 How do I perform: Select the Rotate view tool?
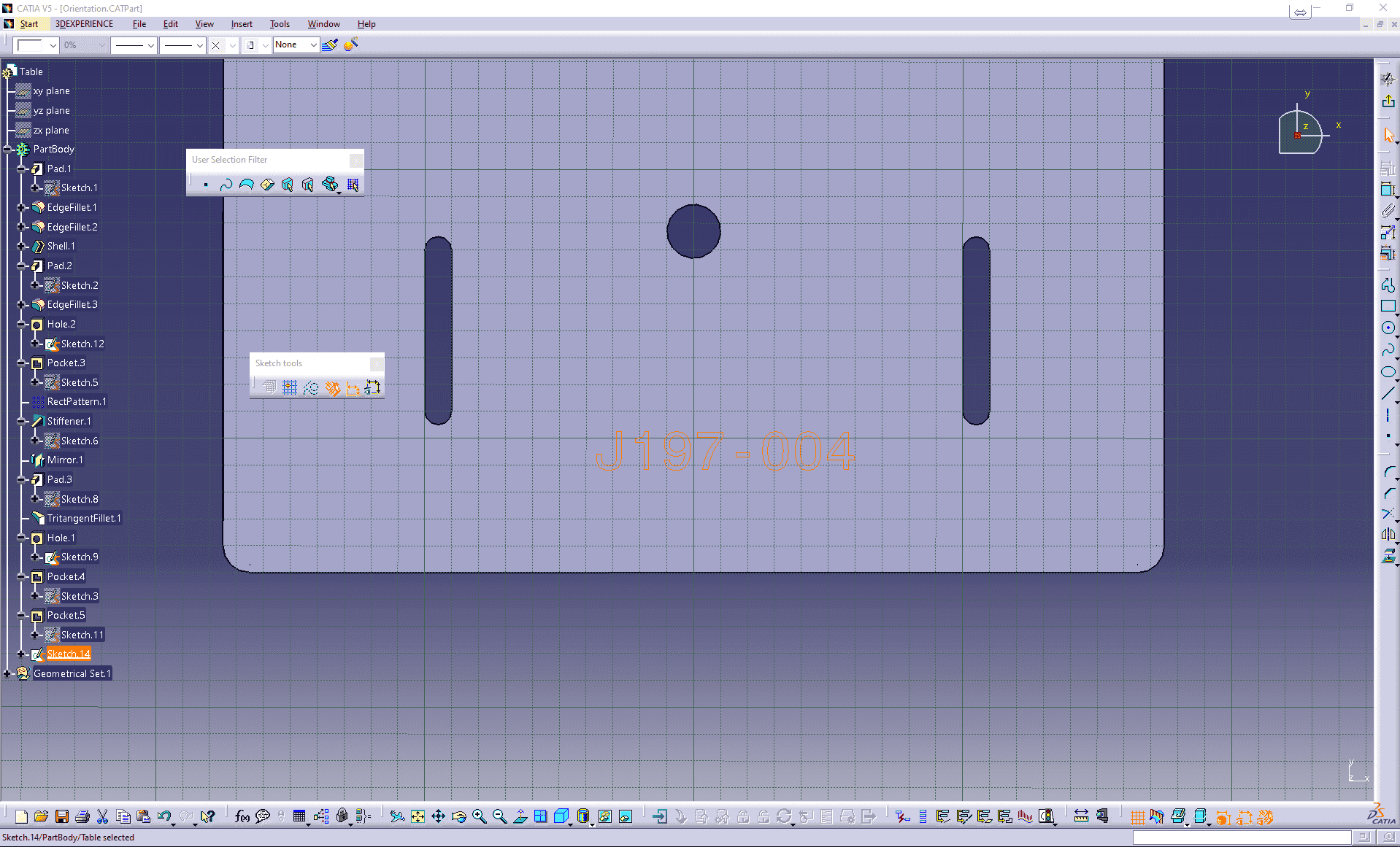(x=458, y=816)
